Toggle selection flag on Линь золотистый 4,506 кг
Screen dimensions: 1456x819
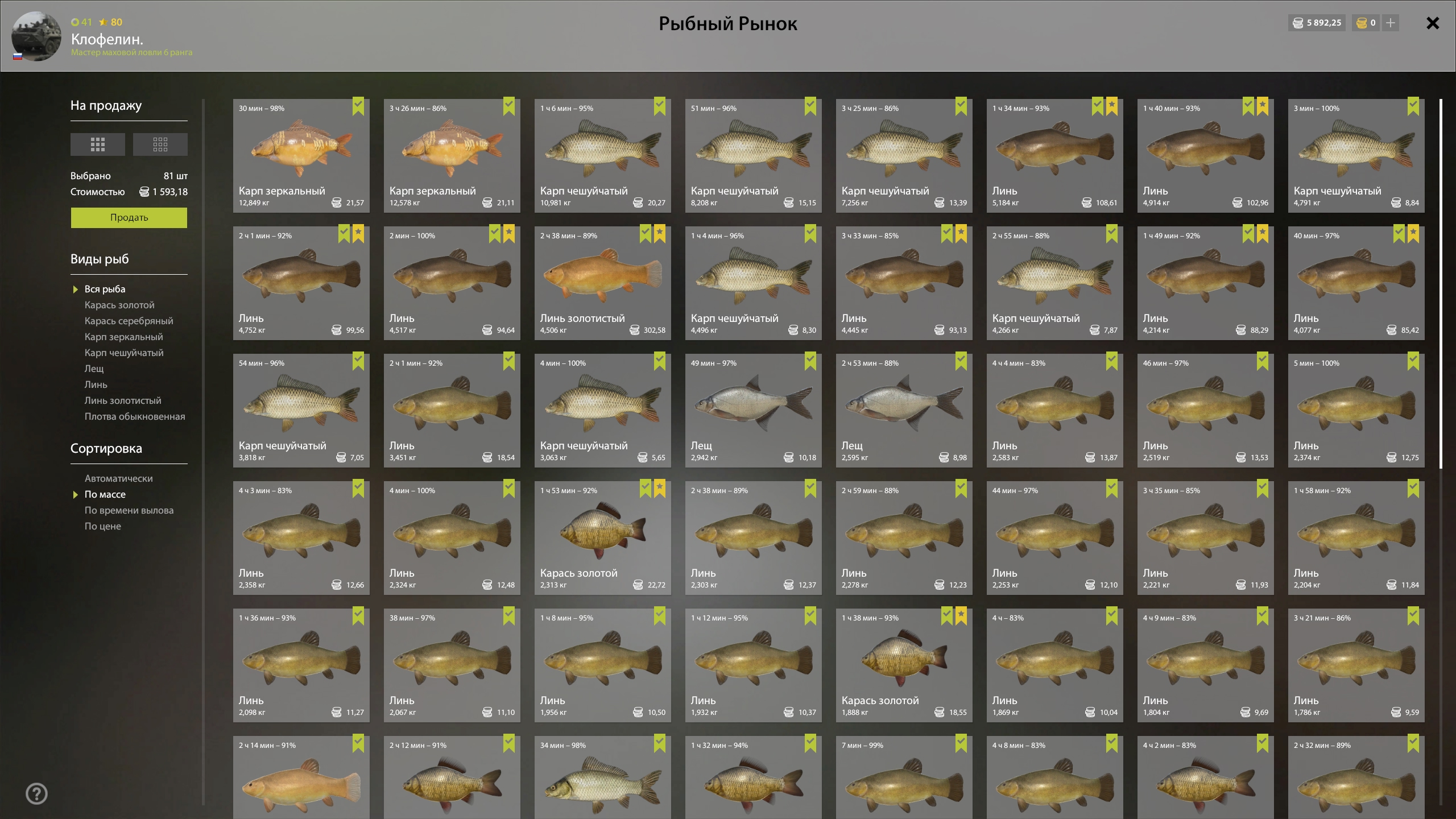646,234
